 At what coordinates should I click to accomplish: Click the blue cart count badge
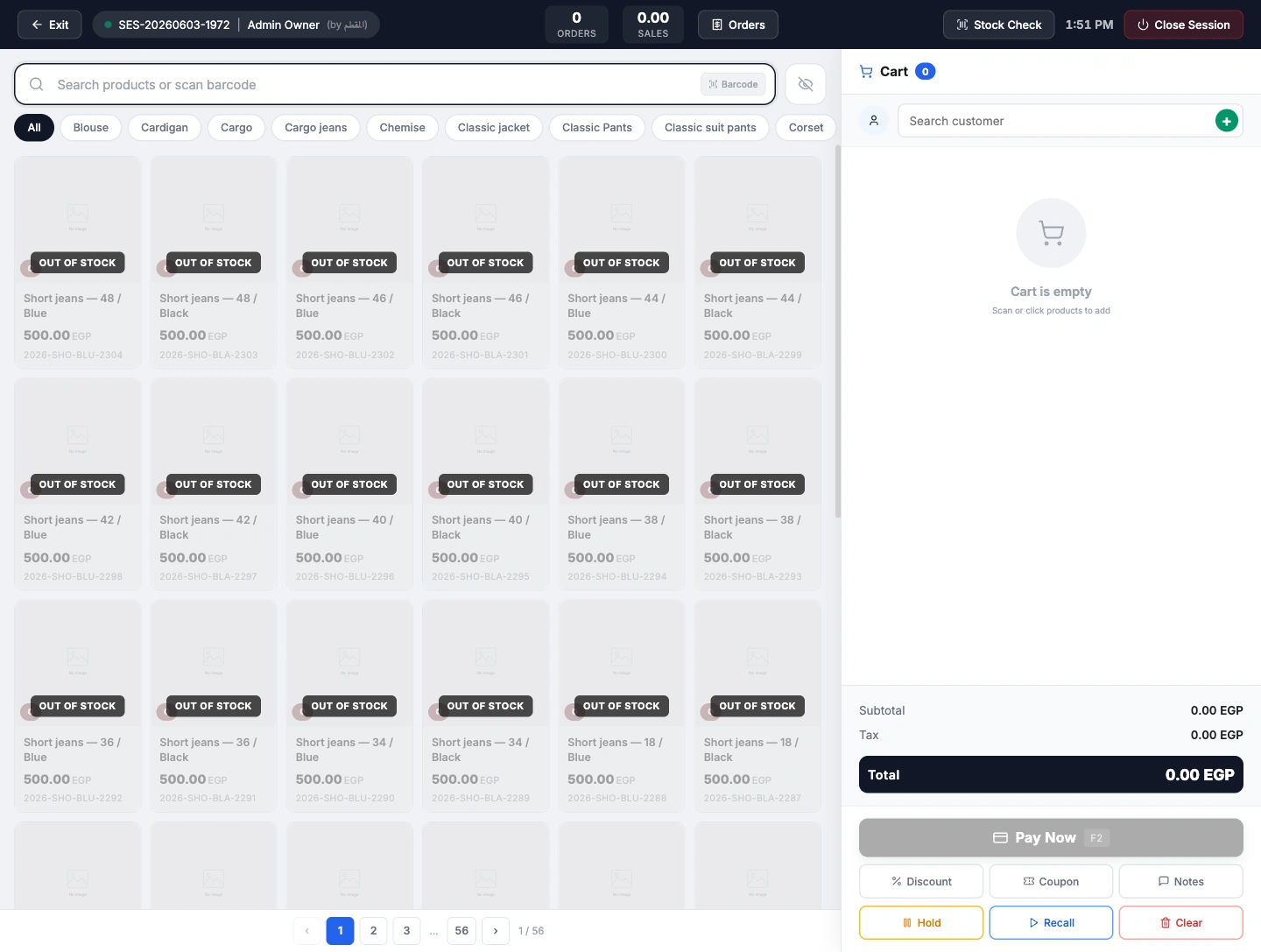pos(926,72)
